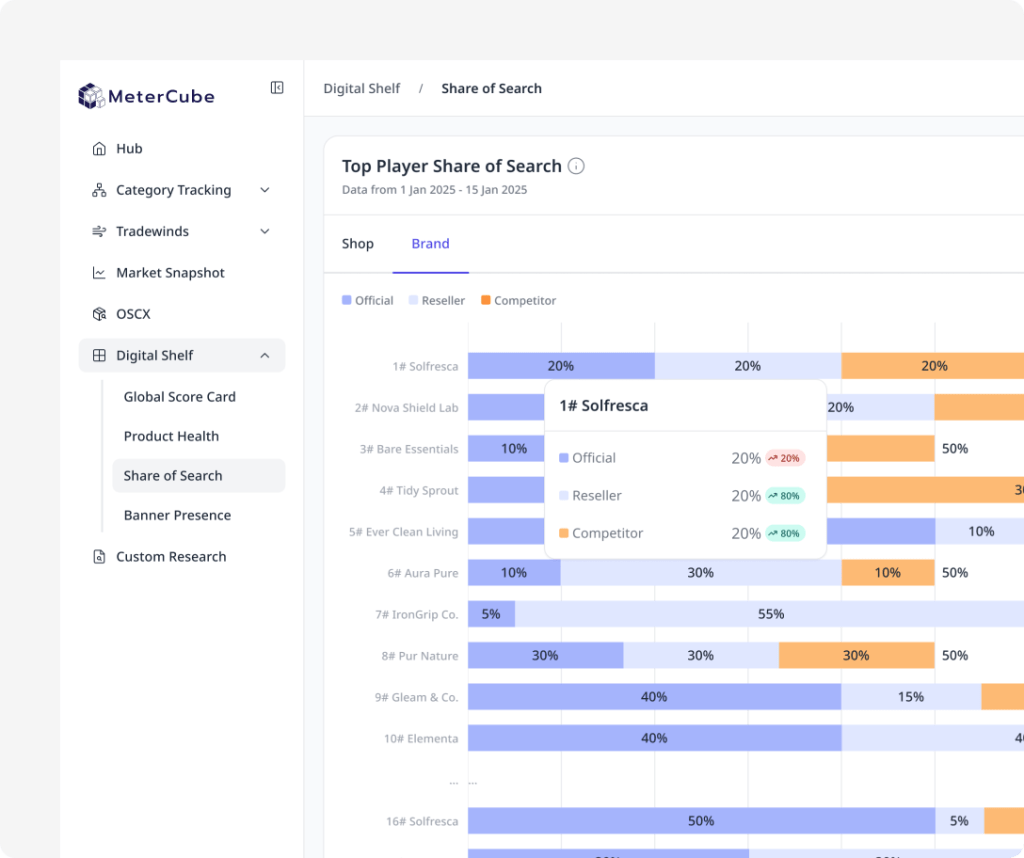The image size is (1024, 858).
Task: Collapse the Digital Shelf menu chevron
Action: (265, 355)
